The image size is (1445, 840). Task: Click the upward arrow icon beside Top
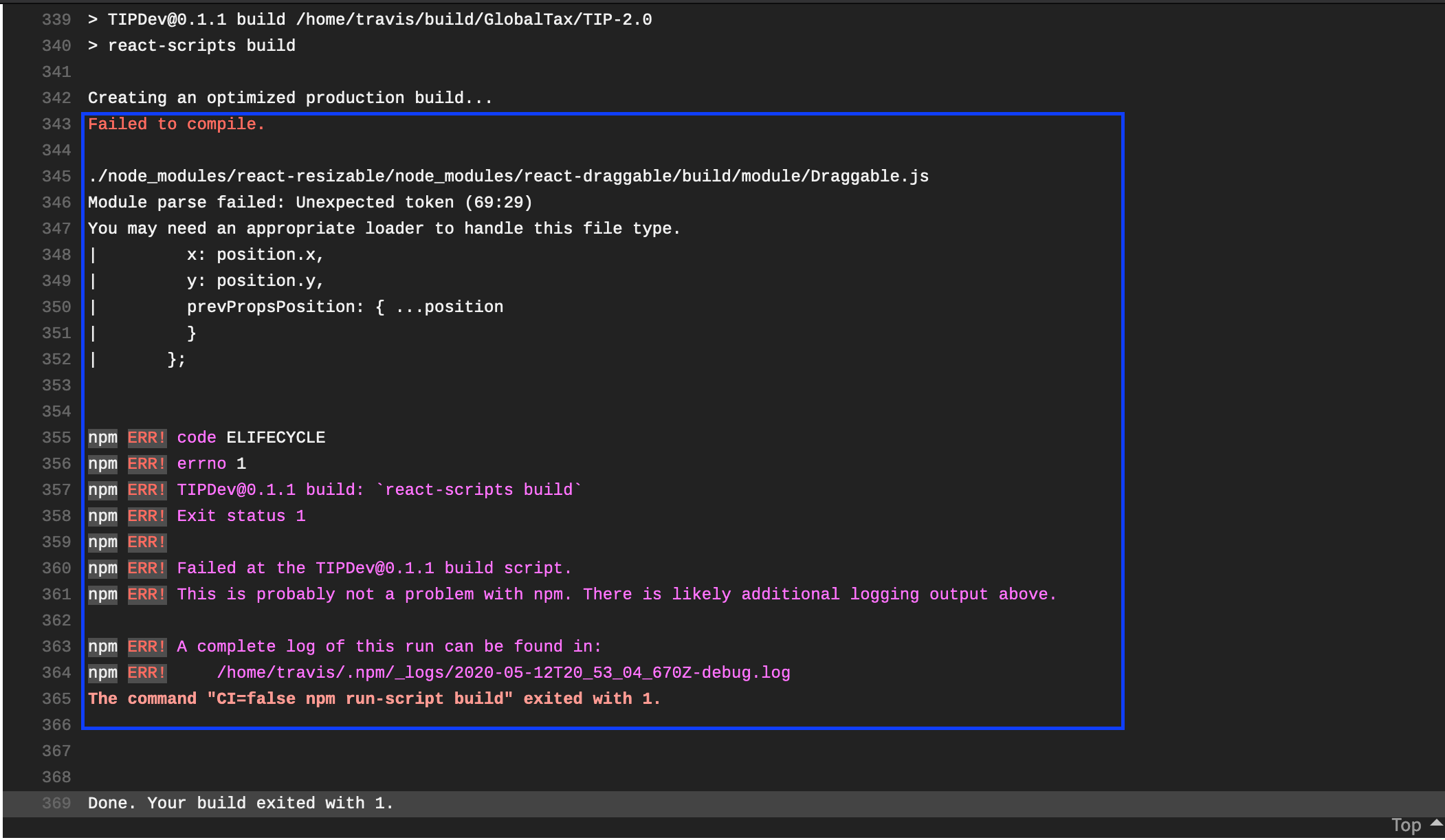1435,823
